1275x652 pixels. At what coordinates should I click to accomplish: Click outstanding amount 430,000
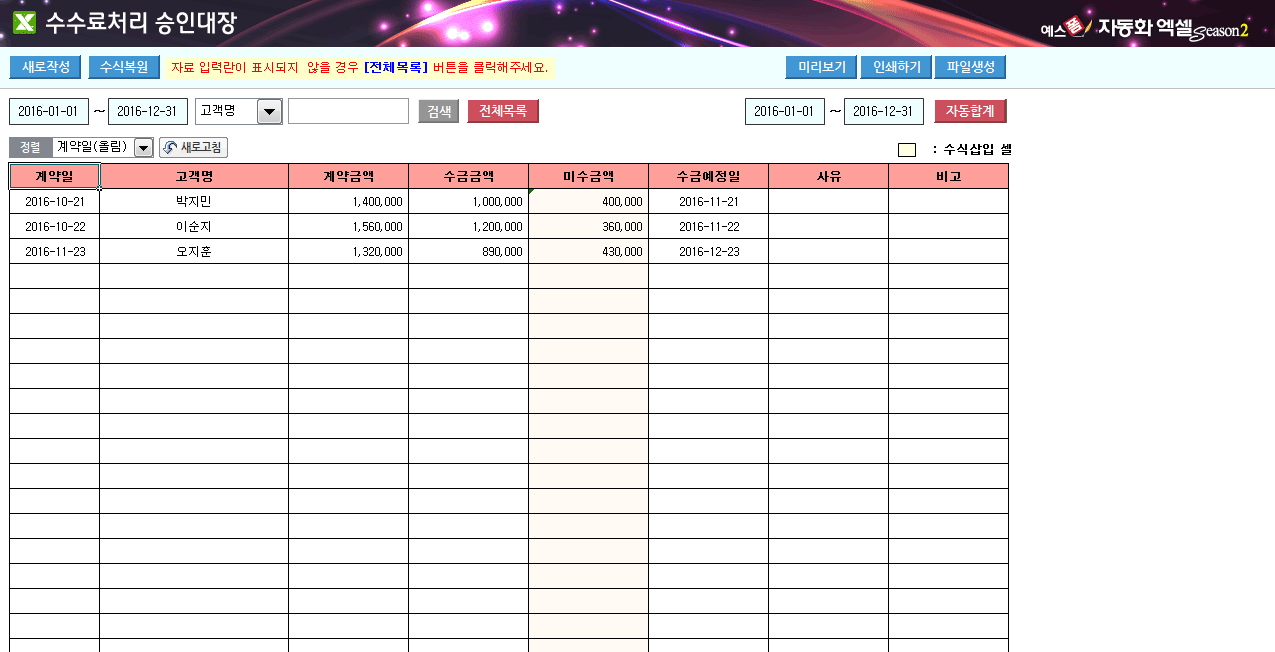click(x=589, y=251)
